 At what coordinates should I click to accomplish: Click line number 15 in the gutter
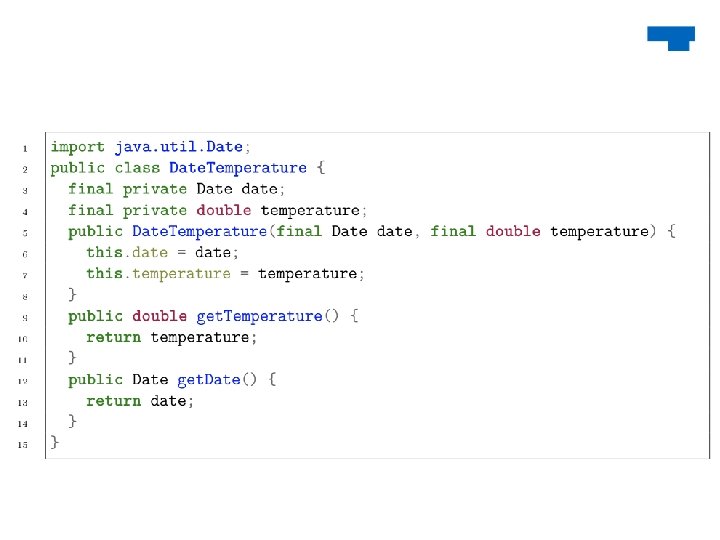(22, 443)
